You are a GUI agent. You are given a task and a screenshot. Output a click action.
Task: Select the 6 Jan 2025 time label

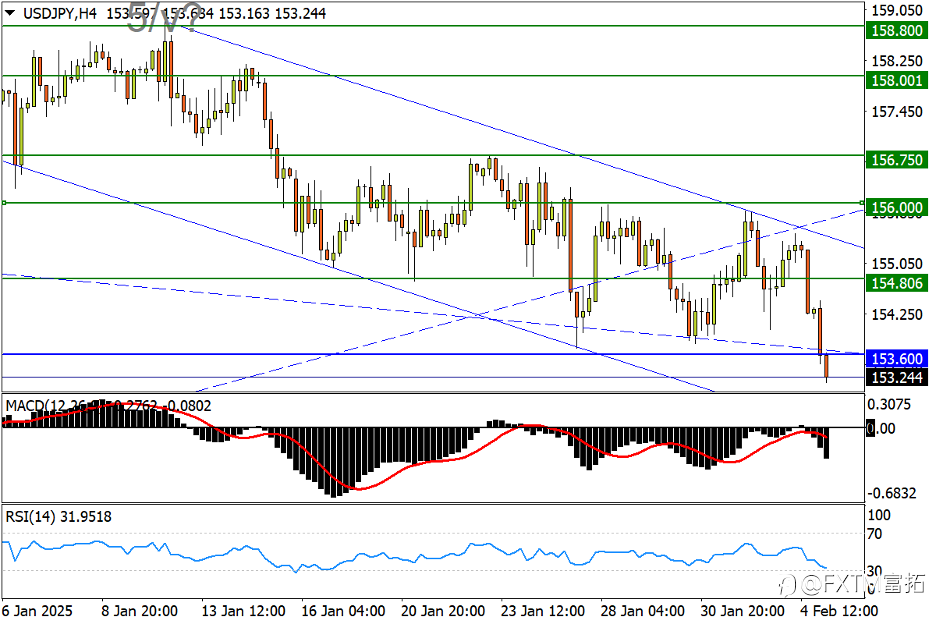[x=37, y=611]
